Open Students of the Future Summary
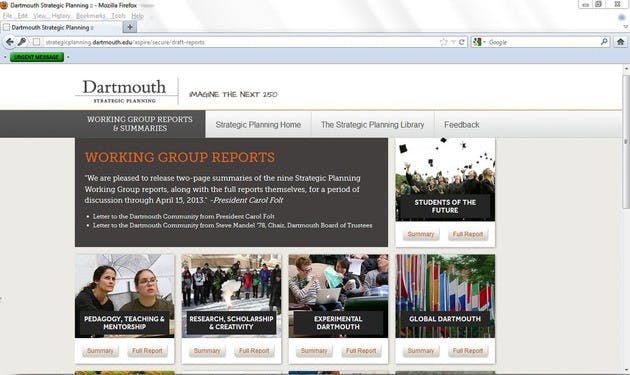Viewport: 630px width, 375px height. pyautogui.click(x=421, y=234)
